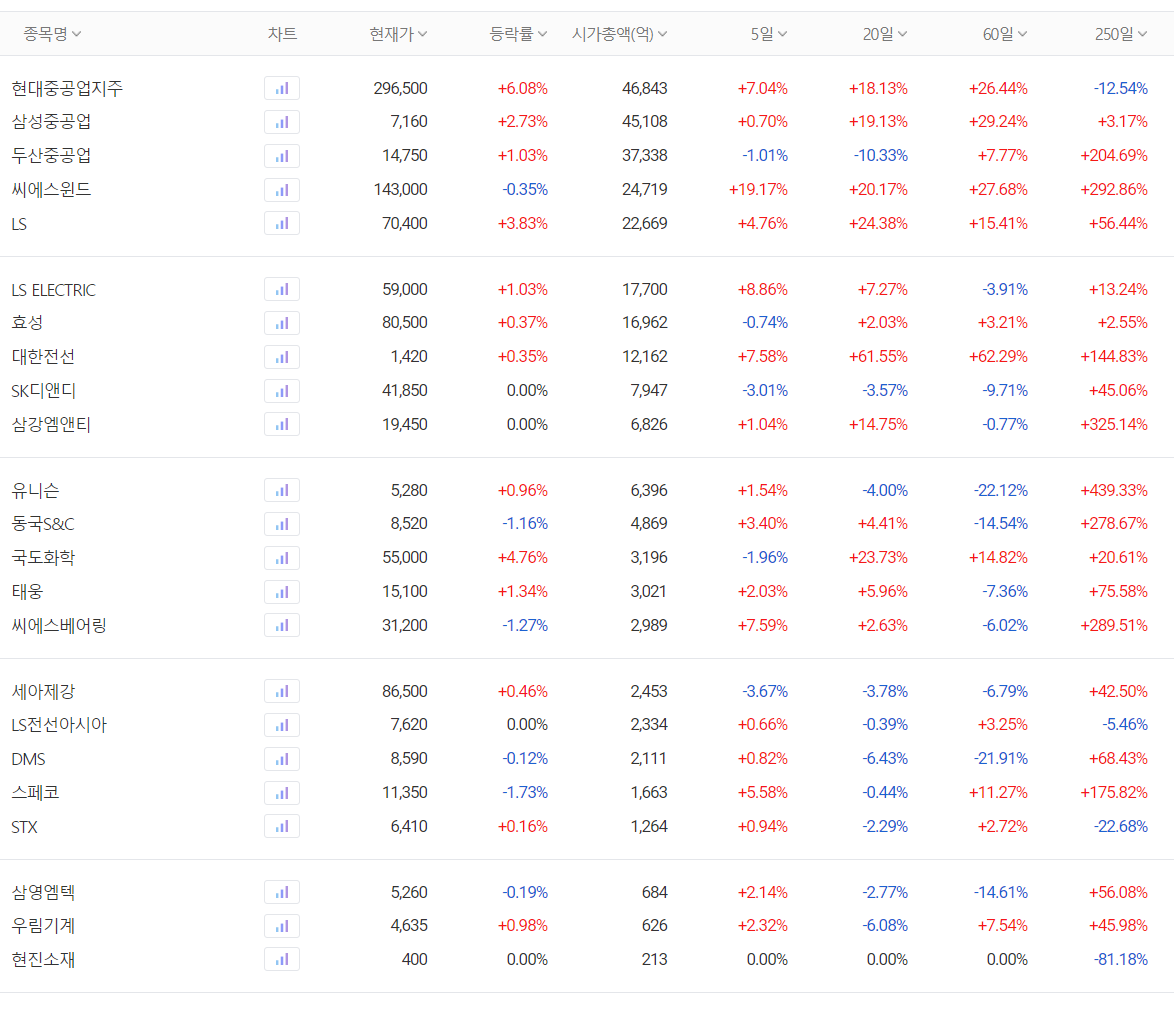Screen dimensions: 1174x1009
Task: Sort by 종목명 column header
Action: (52, 34)
